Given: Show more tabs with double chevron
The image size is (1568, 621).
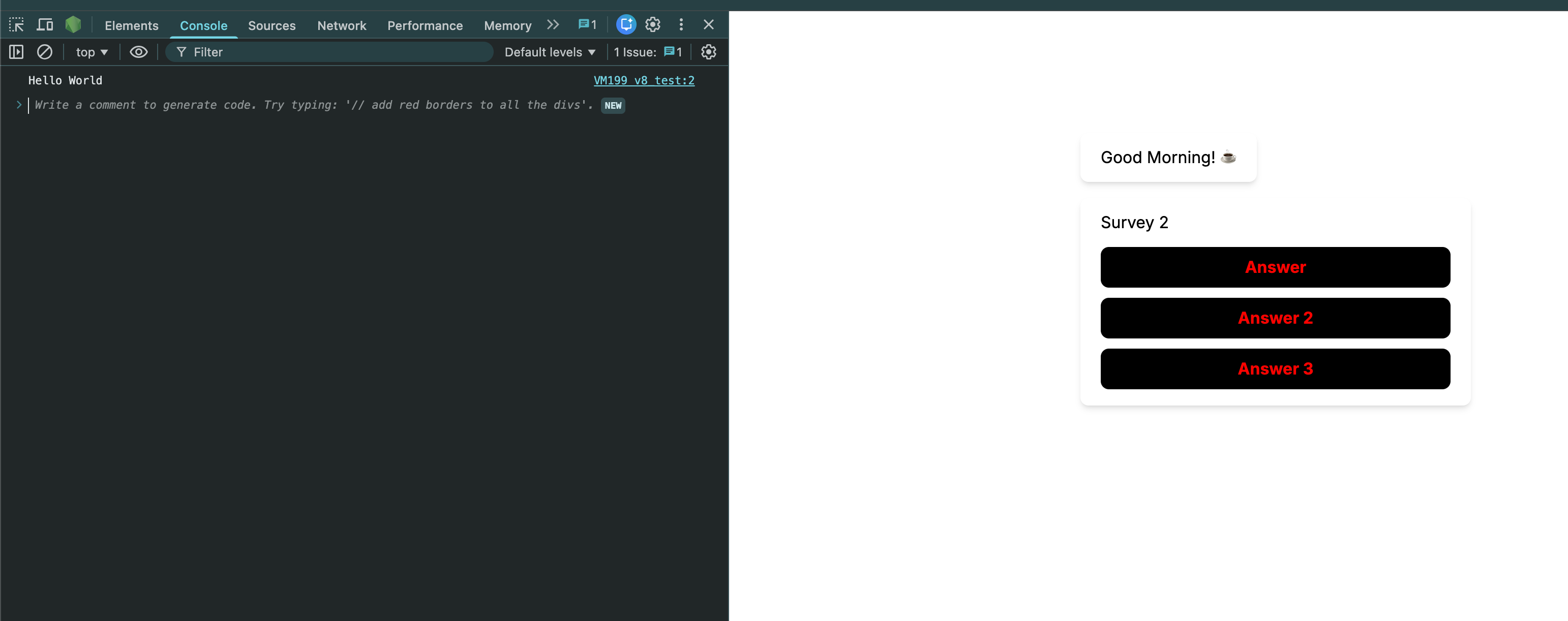Looking at the screenshot, I should point(553,25).
